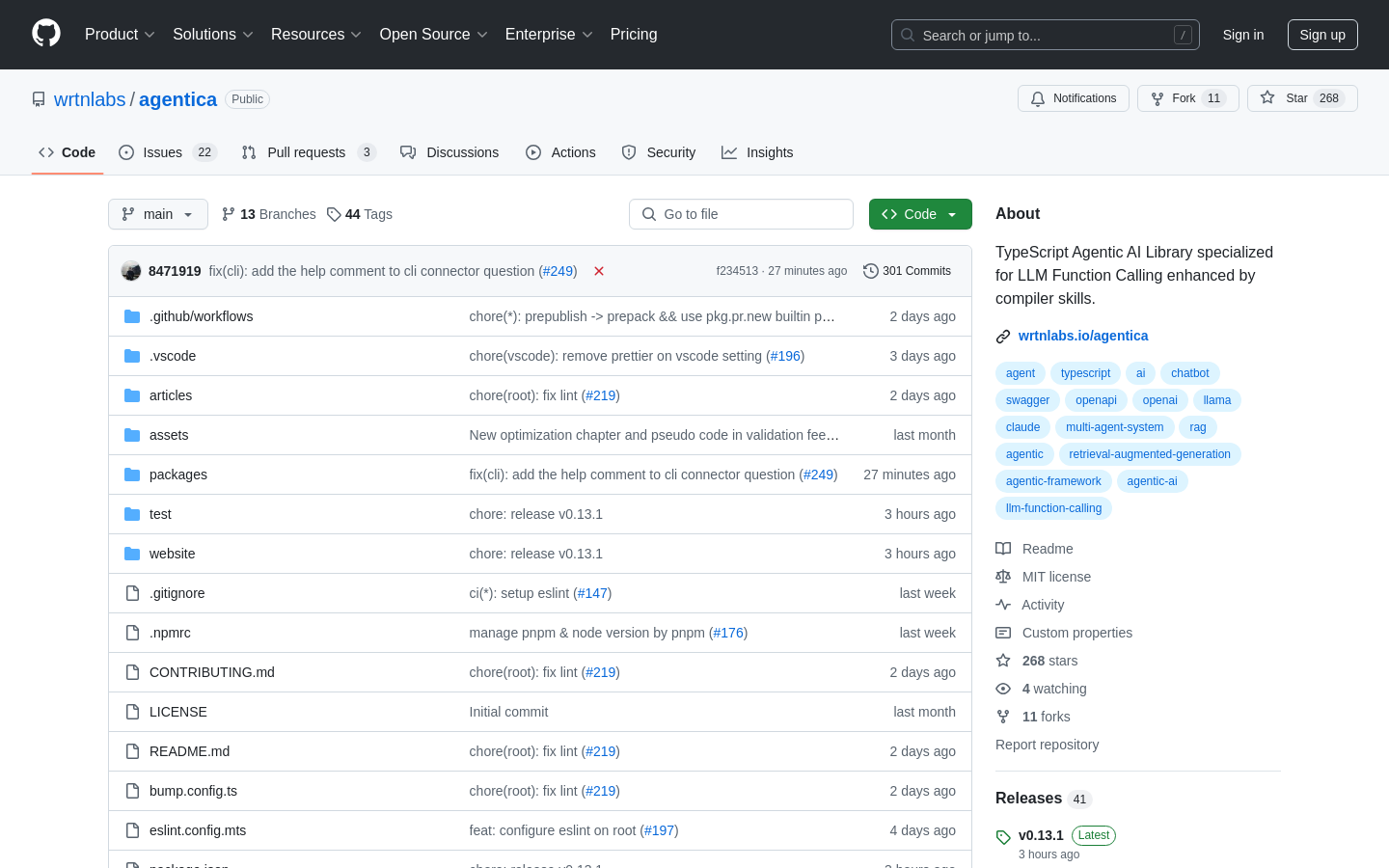Screen dimensions: 1389x868
Task: Click the MIT license scale icon
Action: tap(1003, 577)
